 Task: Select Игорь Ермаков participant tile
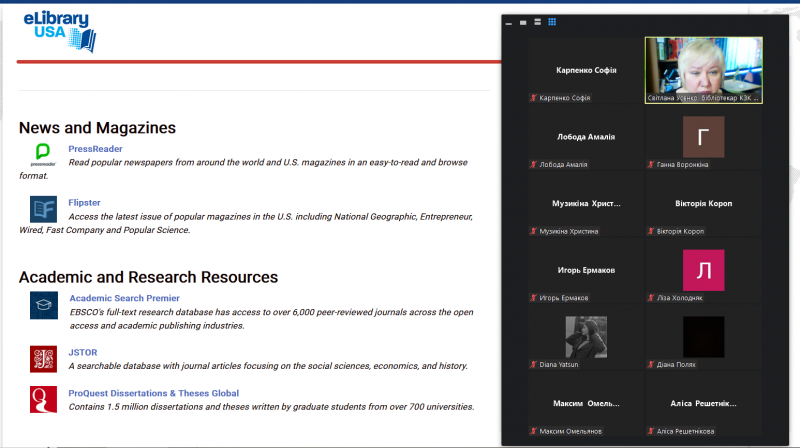[586, 270]
